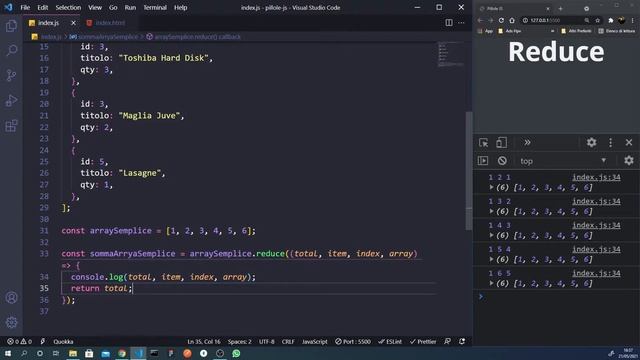
Task: Close the DevTools panel
Action: tap(629, 142)
